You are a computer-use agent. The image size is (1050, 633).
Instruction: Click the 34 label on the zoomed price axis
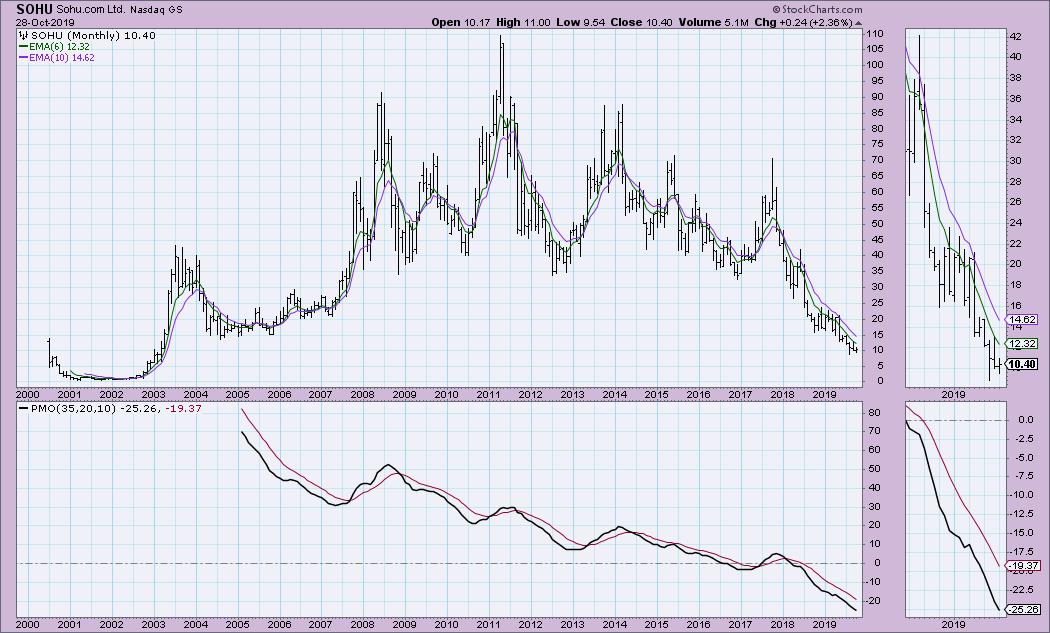1015,120
